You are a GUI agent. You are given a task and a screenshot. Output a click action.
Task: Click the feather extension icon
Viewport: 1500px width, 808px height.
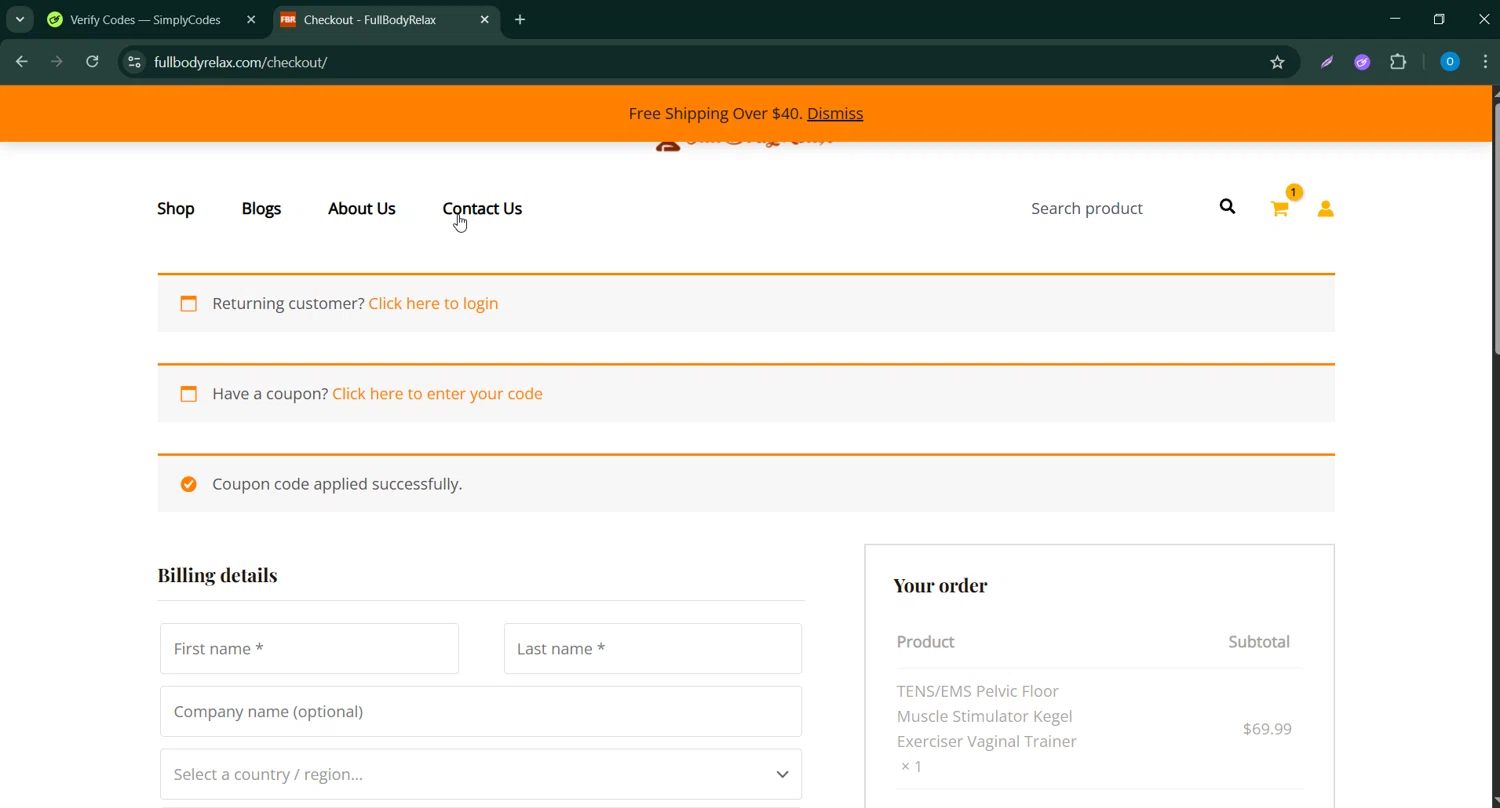(x=1327, y=62)
